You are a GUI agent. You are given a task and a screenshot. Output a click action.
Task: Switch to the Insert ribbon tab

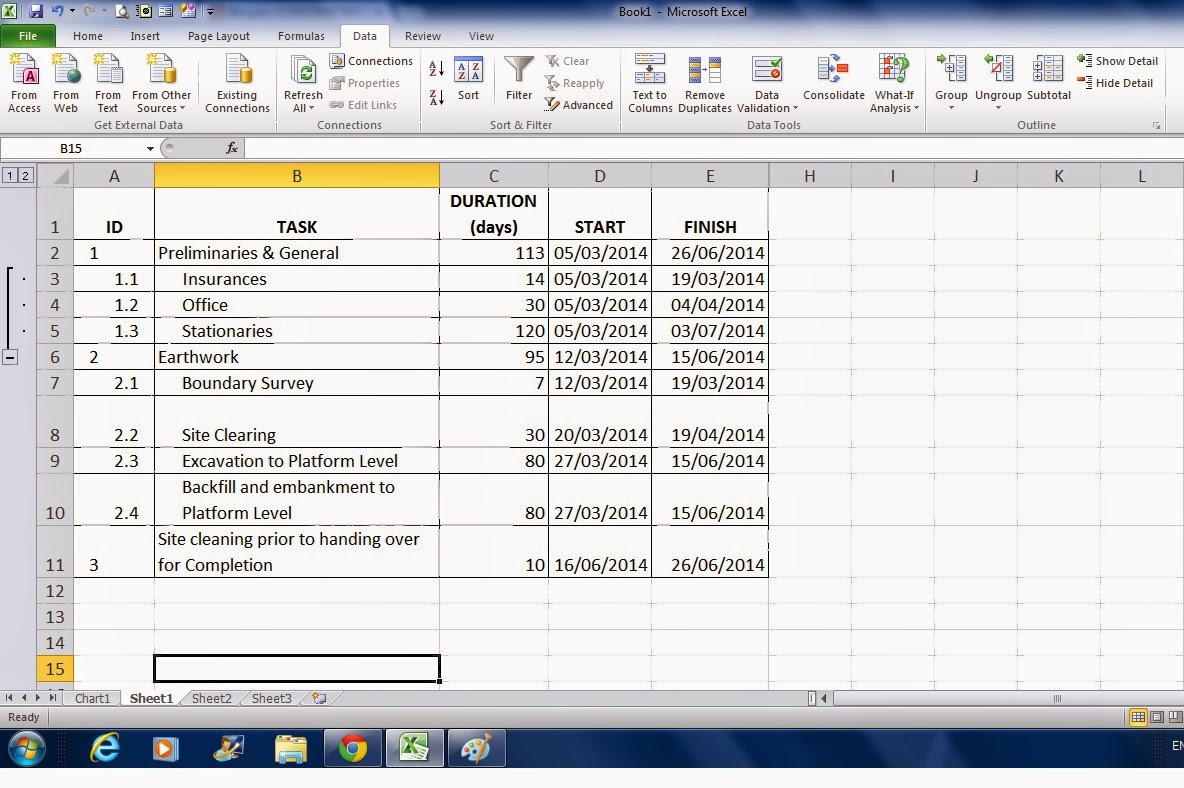145,36
